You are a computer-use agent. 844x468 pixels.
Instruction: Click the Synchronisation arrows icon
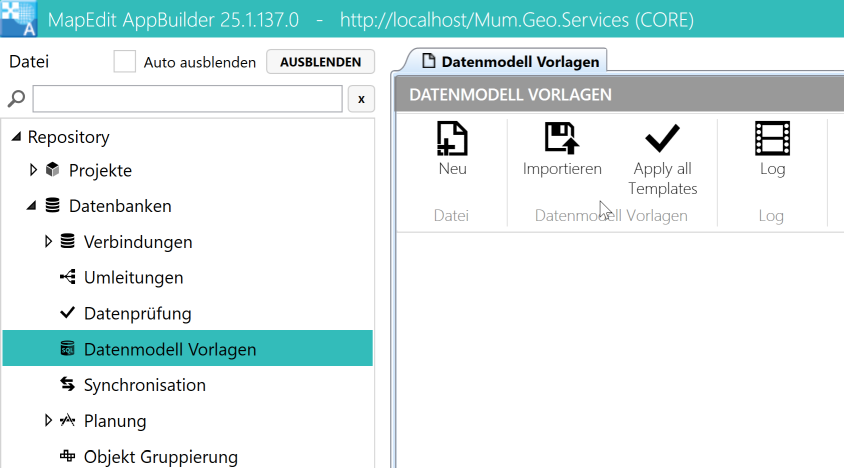pos(68,385)
